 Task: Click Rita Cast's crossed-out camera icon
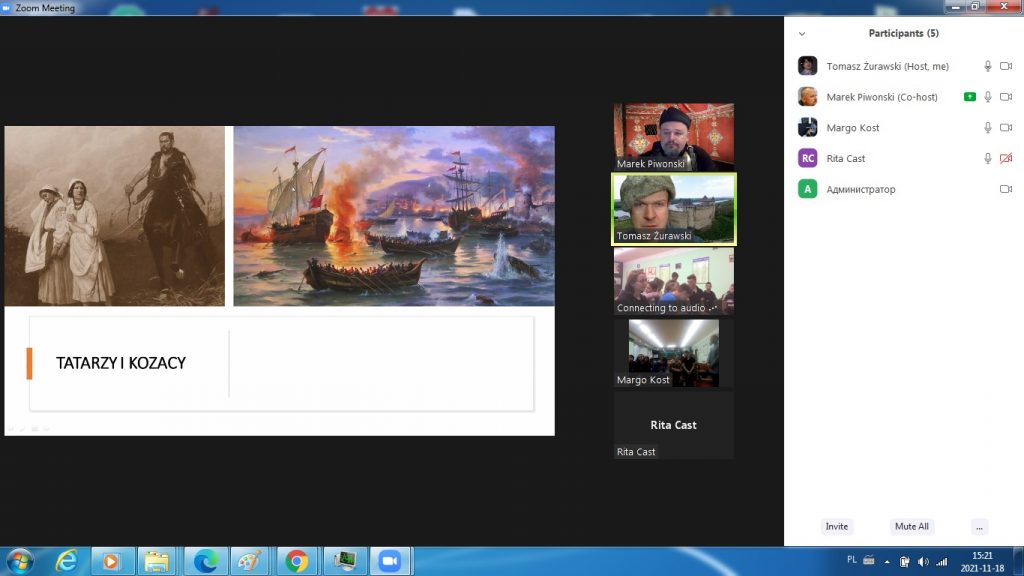pos(1006,159)
